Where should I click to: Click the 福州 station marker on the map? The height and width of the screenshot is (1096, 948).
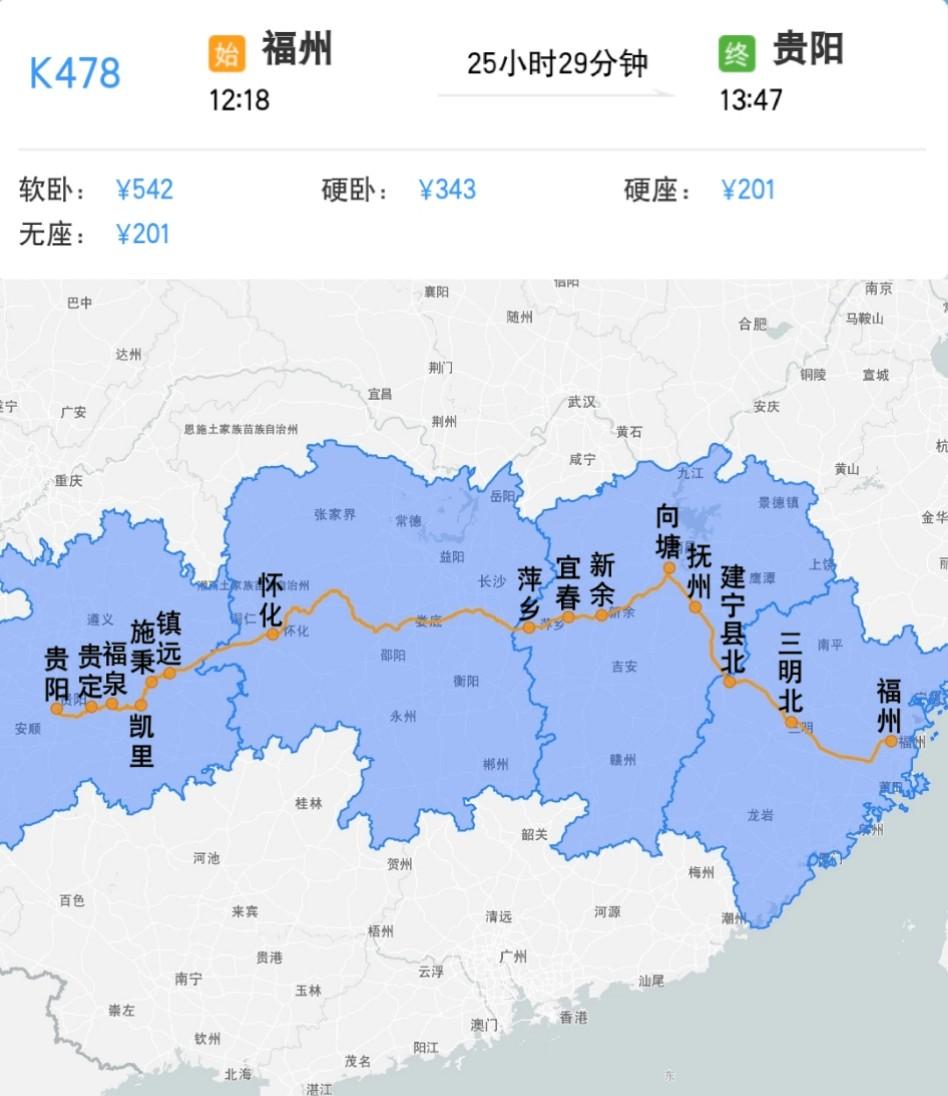(x=890, y=741)
